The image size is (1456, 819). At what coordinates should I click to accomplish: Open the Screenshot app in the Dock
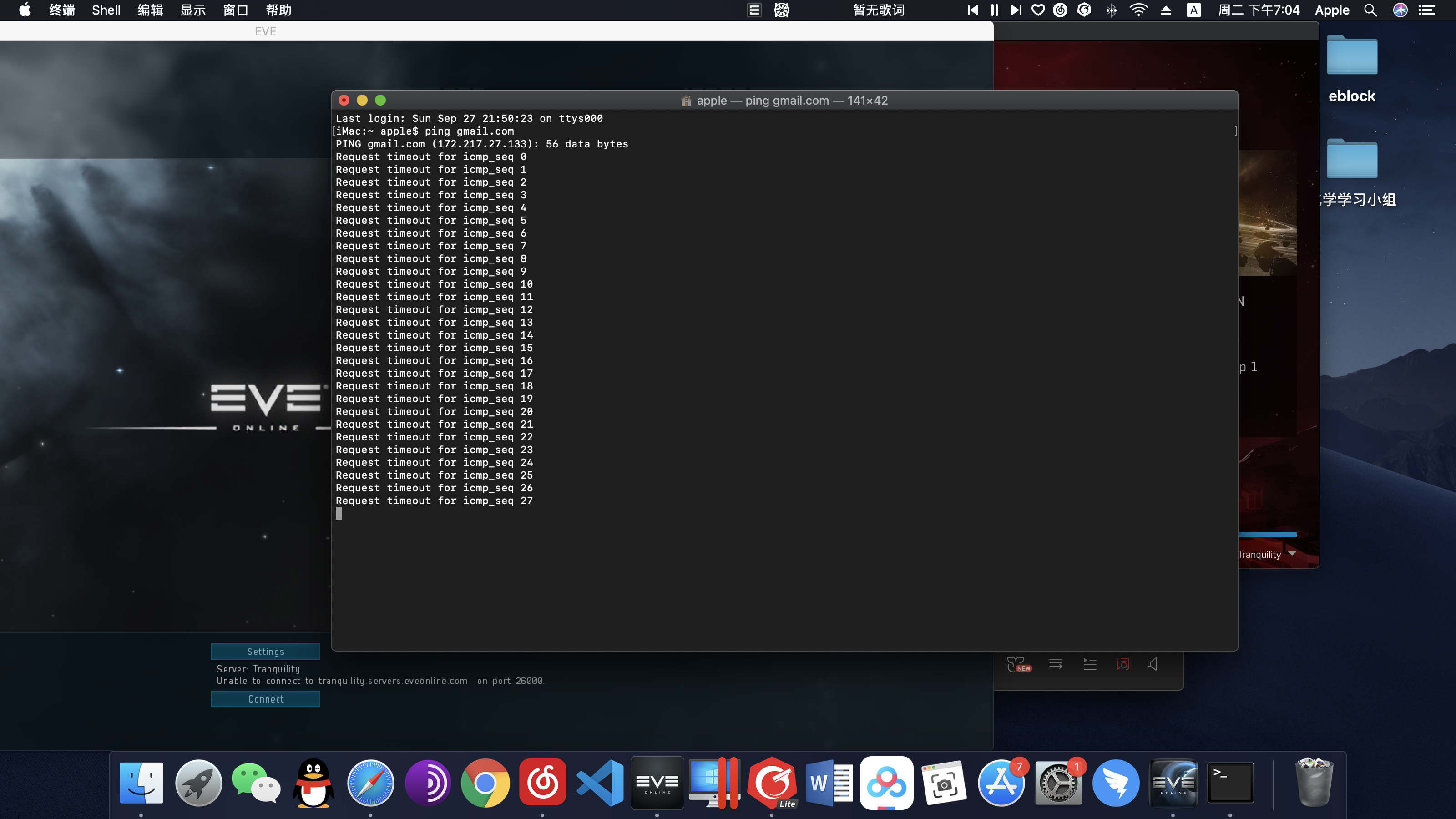click(944, 783)
